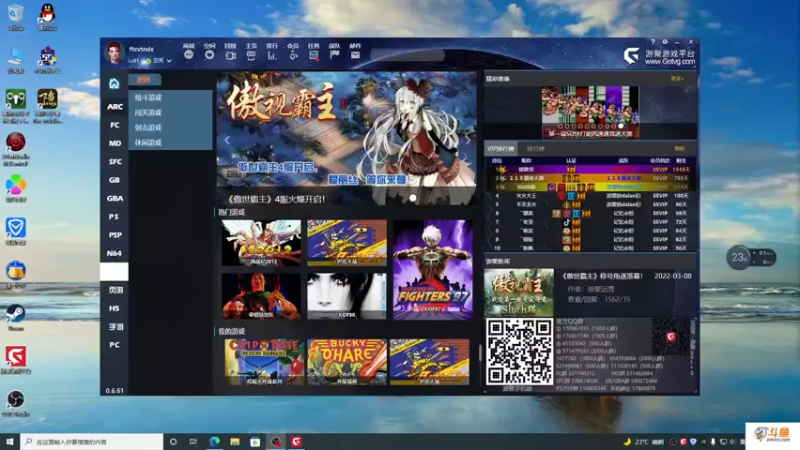The height and width of the screenshot is (450, 800).
Task: Click the game list vertical scrollbar
Action: pos(479,352)
